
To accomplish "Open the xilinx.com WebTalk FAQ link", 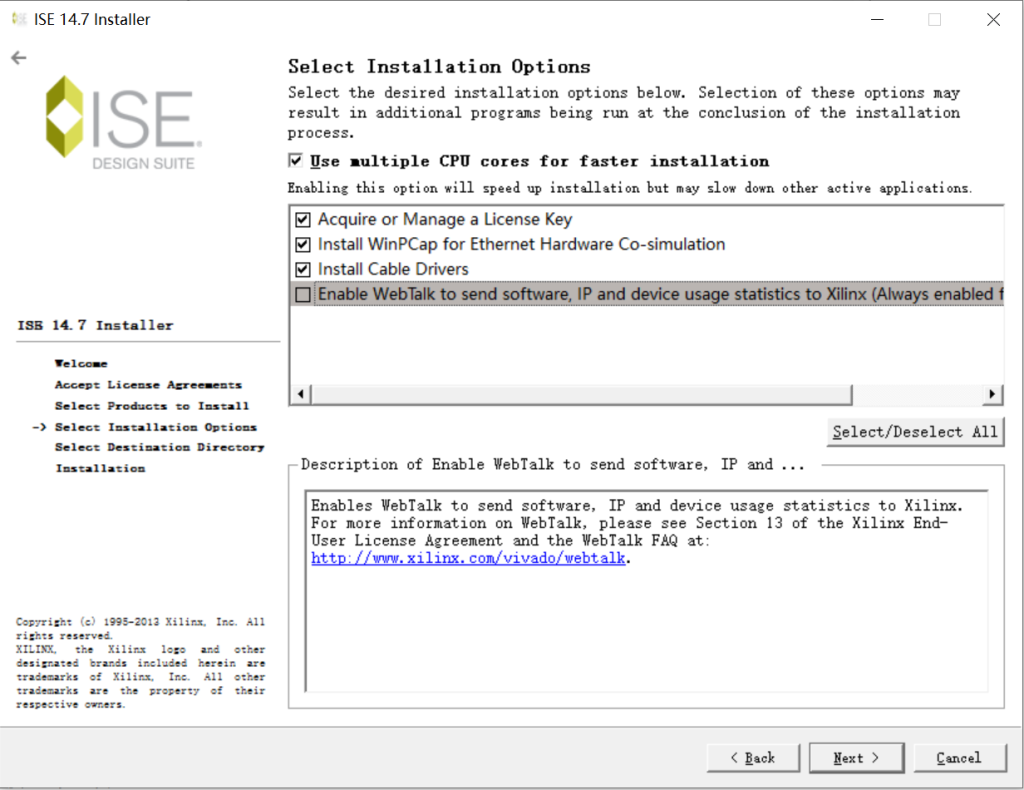I will (x=470, y=559).
